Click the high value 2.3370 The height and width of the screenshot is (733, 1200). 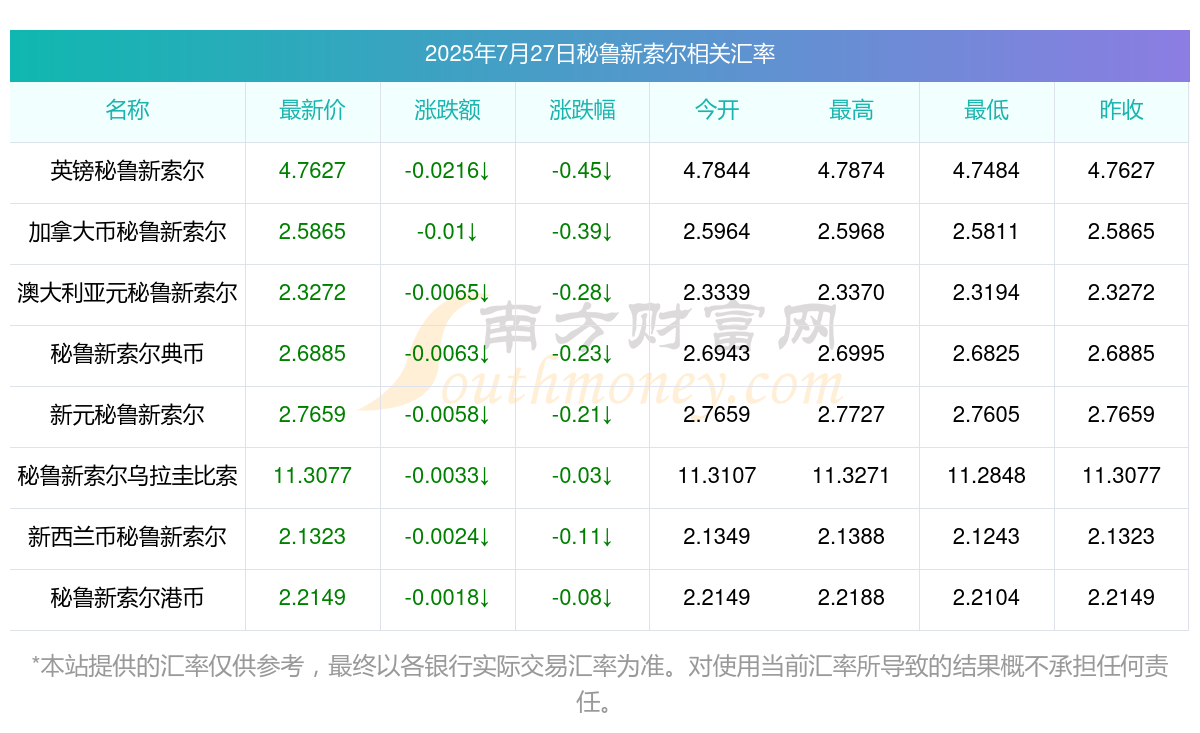click(851, 293)
